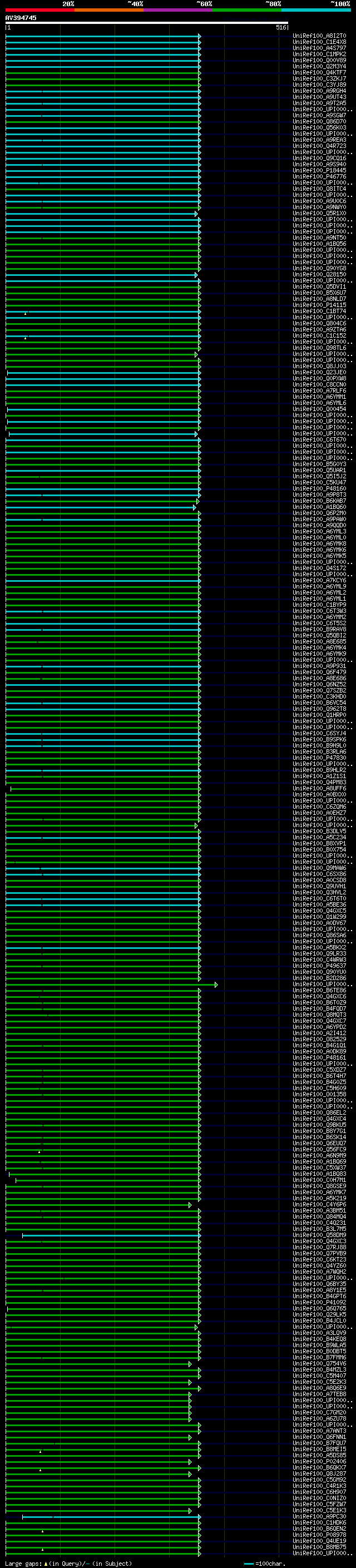Select hit UniRef100_Q9MAW6
The width and height of the screenshot is (356, 1568).
pyautogui.click(x=319, y=868)
